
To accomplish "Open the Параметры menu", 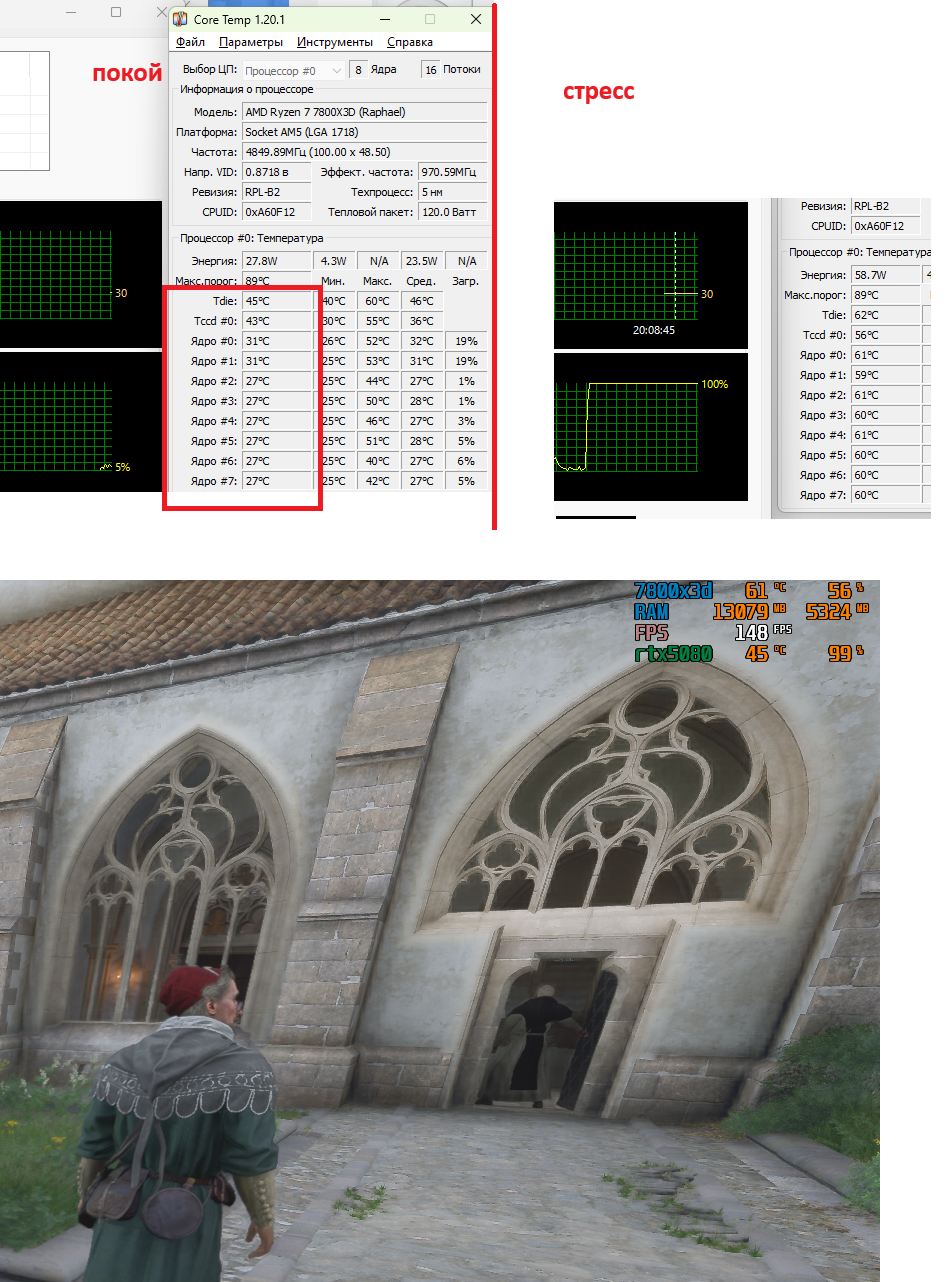I will pos(251,42).
